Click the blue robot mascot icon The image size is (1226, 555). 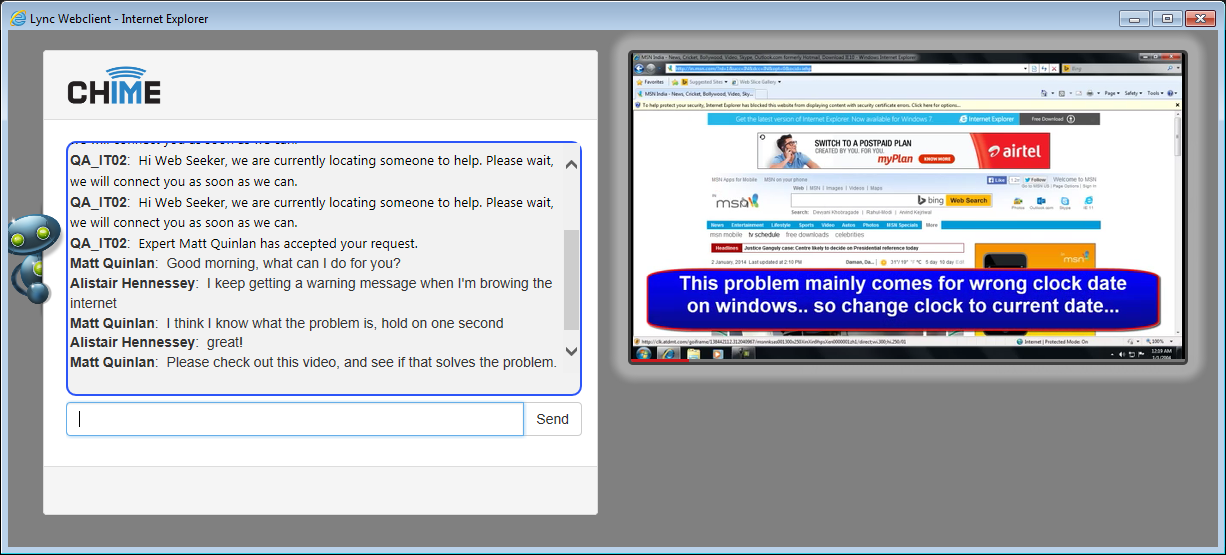pos(33,258)
